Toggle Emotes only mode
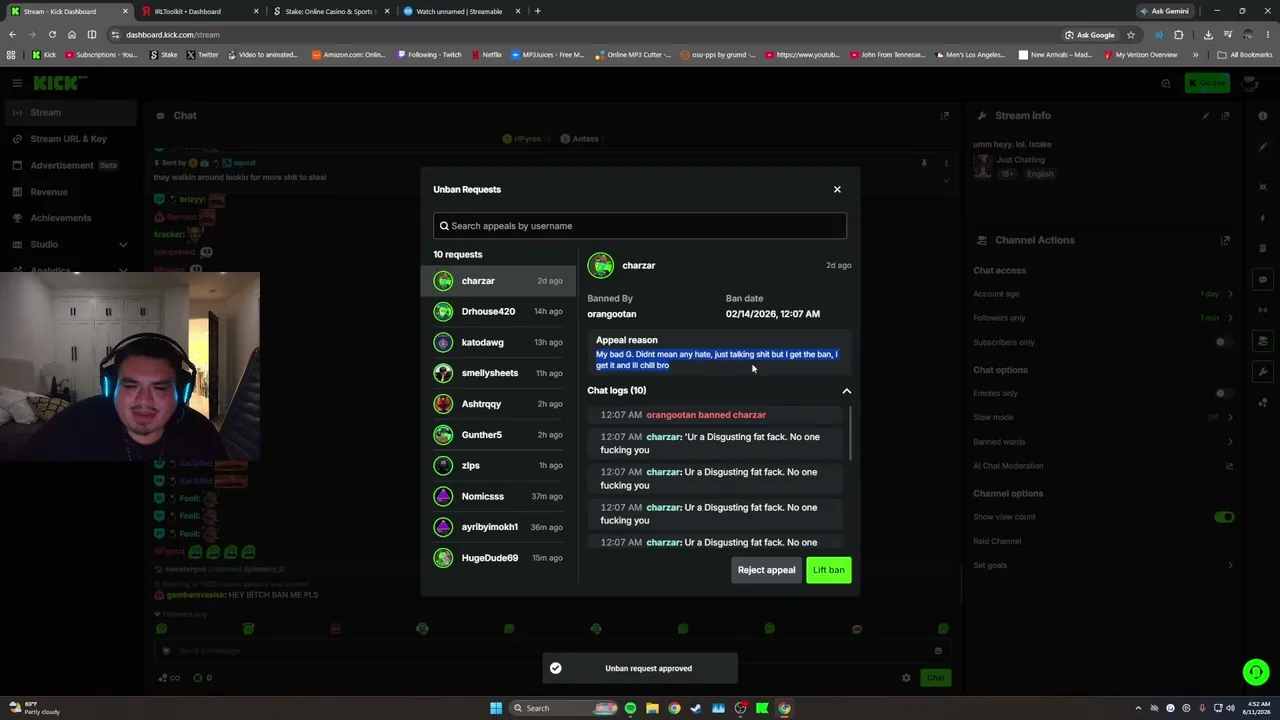Screen dimensions: 1280x720 pos(1224,393)
